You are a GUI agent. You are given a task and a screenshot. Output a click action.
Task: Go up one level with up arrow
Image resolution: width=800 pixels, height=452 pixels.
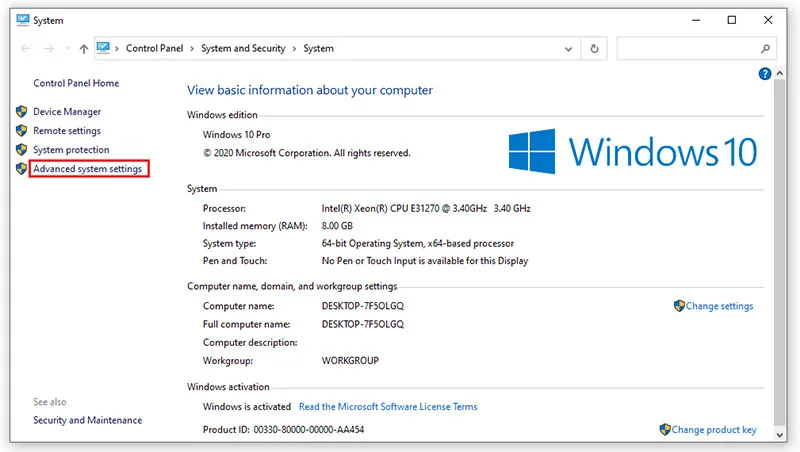[84, 48]
